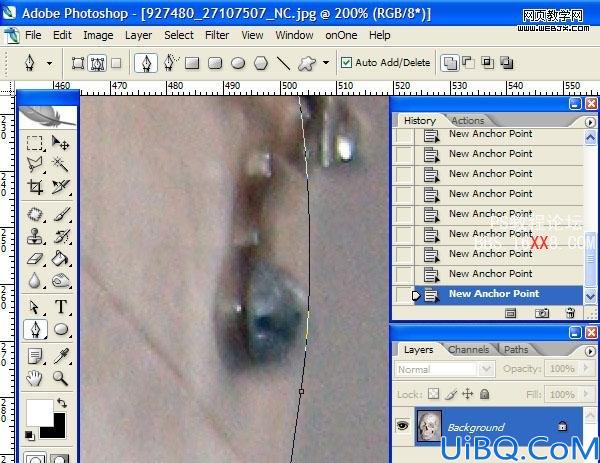Enable Exclude overlapping path areas mode
600x463 pixels.
pos(506,62)
